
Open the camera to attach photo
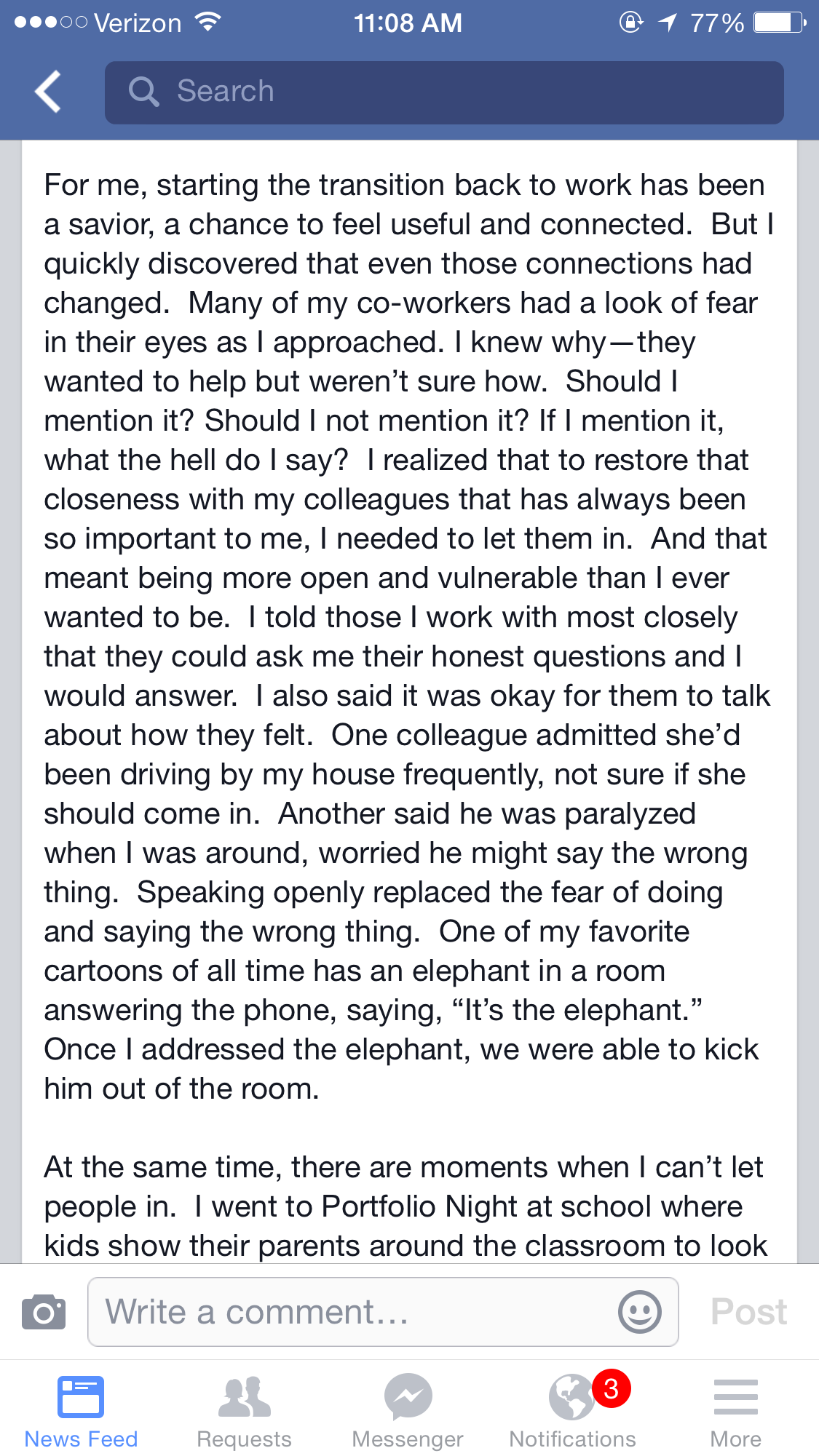[x=44, y=1312]
